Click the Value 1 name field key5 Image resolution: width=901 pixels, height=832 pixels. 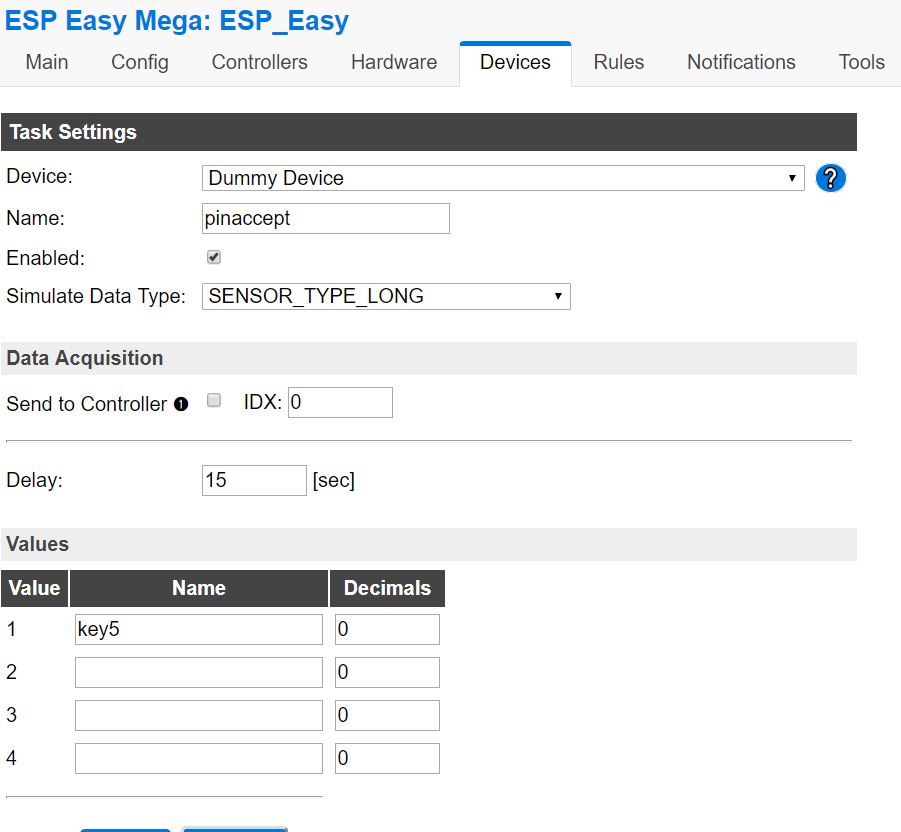pyautogui.click(x=199, y=629)
